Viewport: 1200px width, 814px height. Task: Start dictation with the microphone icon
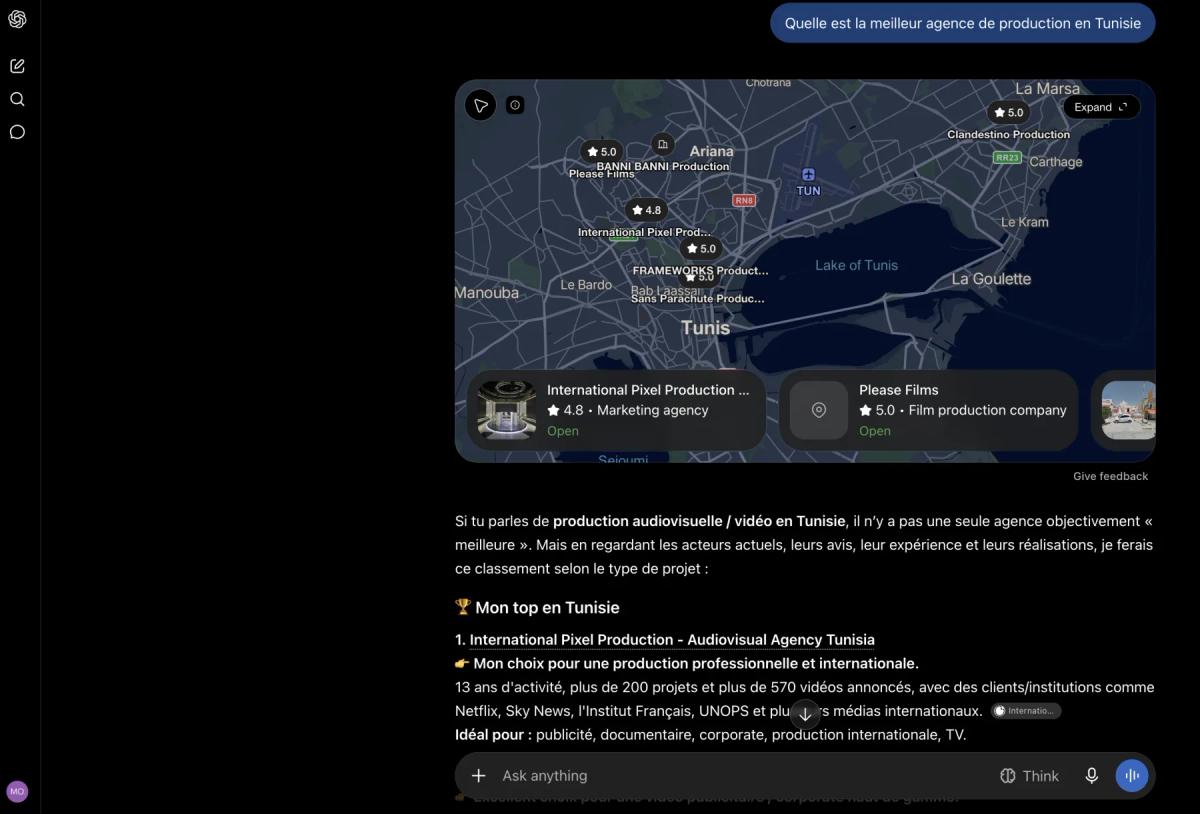[x=1092, y=775]
